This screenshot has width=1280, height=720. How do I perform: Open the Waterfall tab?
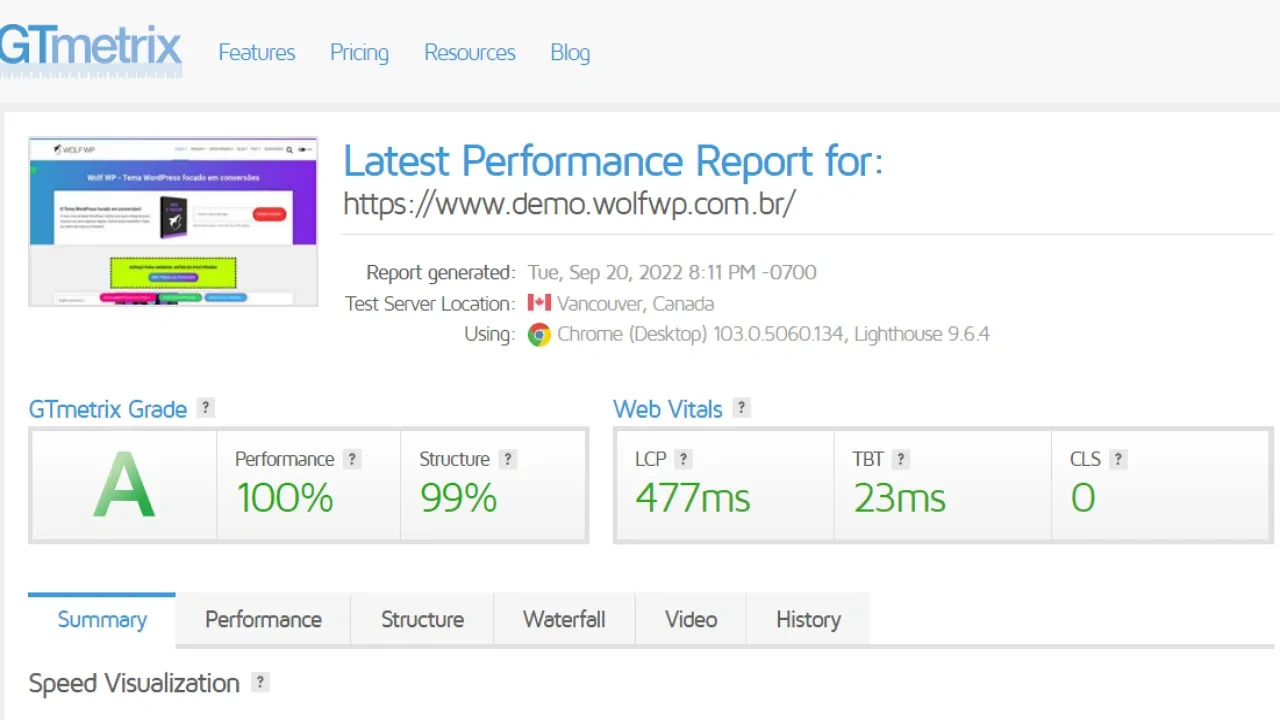(x=564, y=620)
